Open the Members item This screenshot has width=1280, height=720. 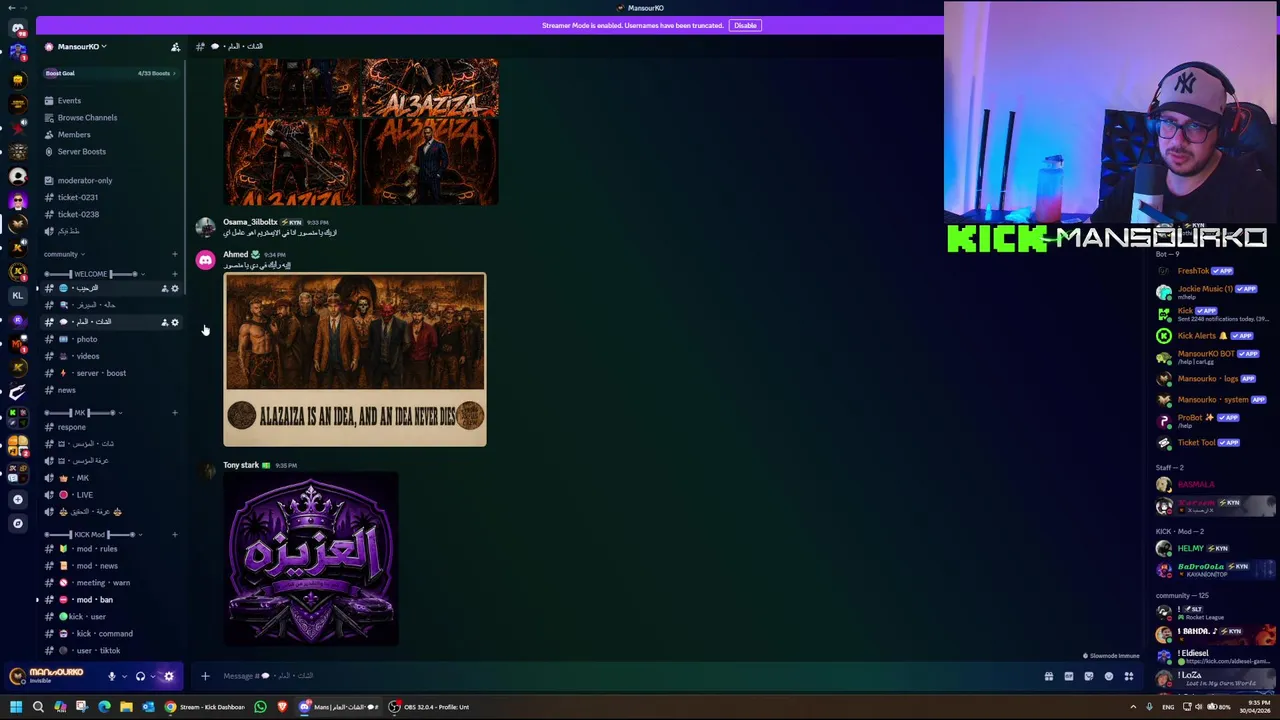coord(110,135)
